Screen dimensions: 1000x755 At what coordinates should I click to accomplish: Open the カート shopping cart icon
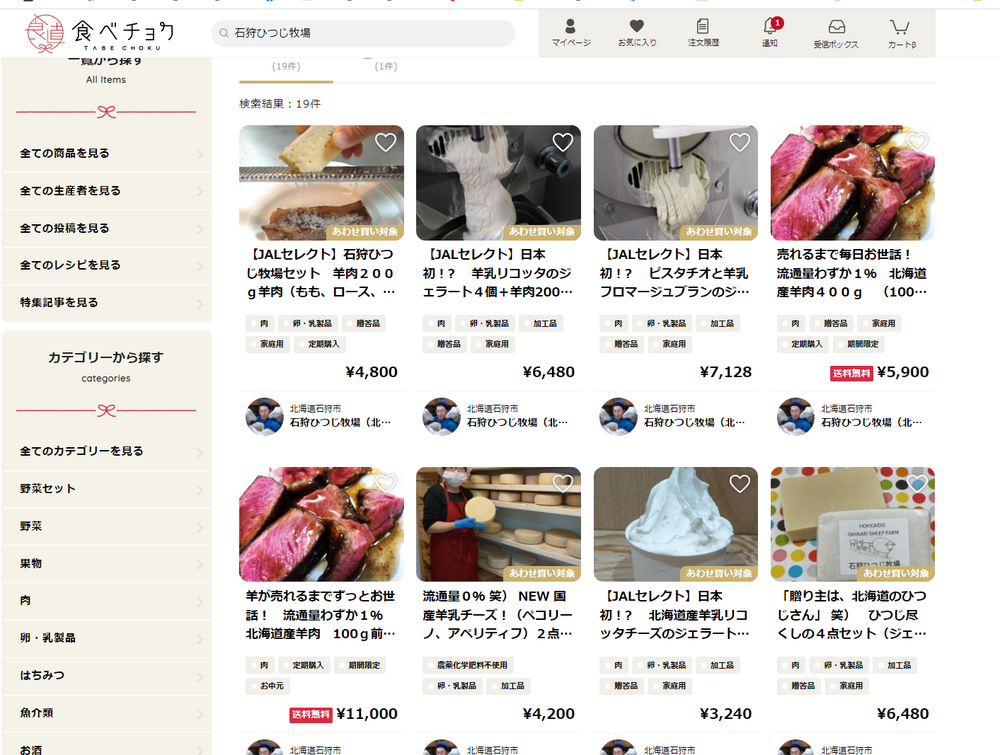[901, 32]
